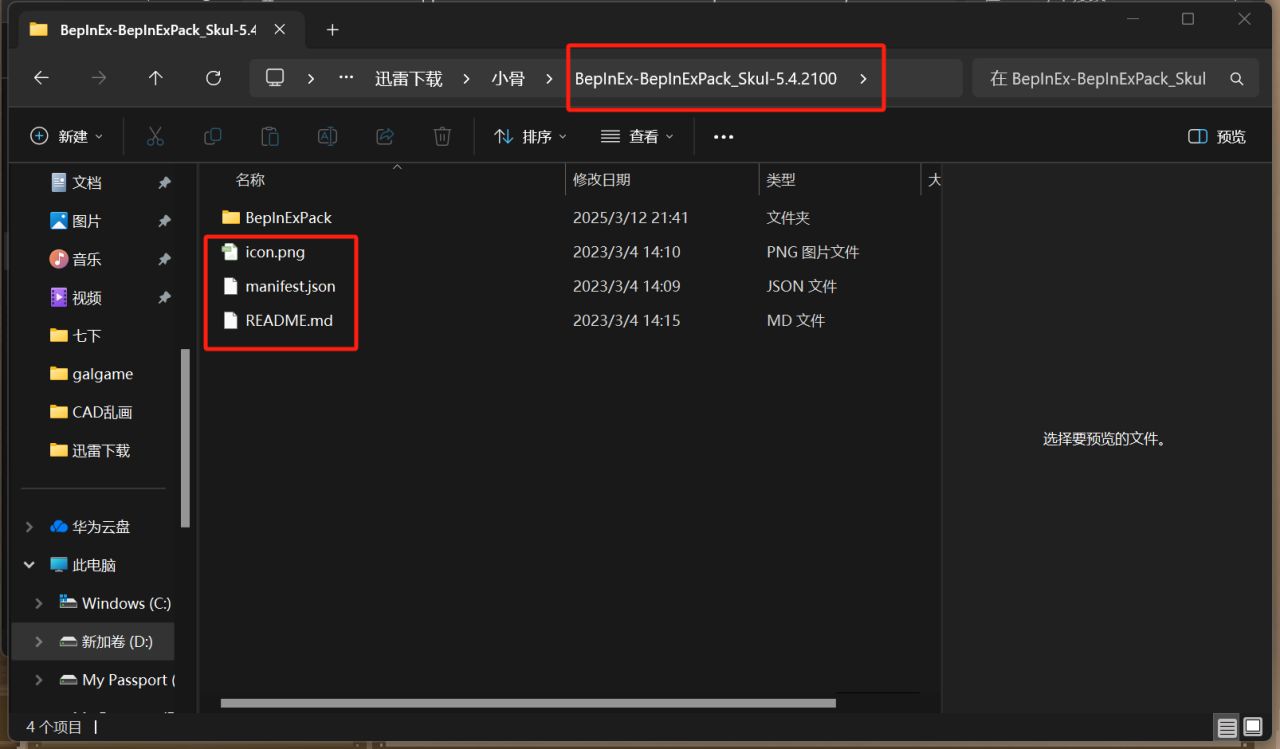Image resolution: width=1280 pixels, height=749 pixels.
Task: Open 七下 folder in sidebar
Action: [x=76, y=336]
